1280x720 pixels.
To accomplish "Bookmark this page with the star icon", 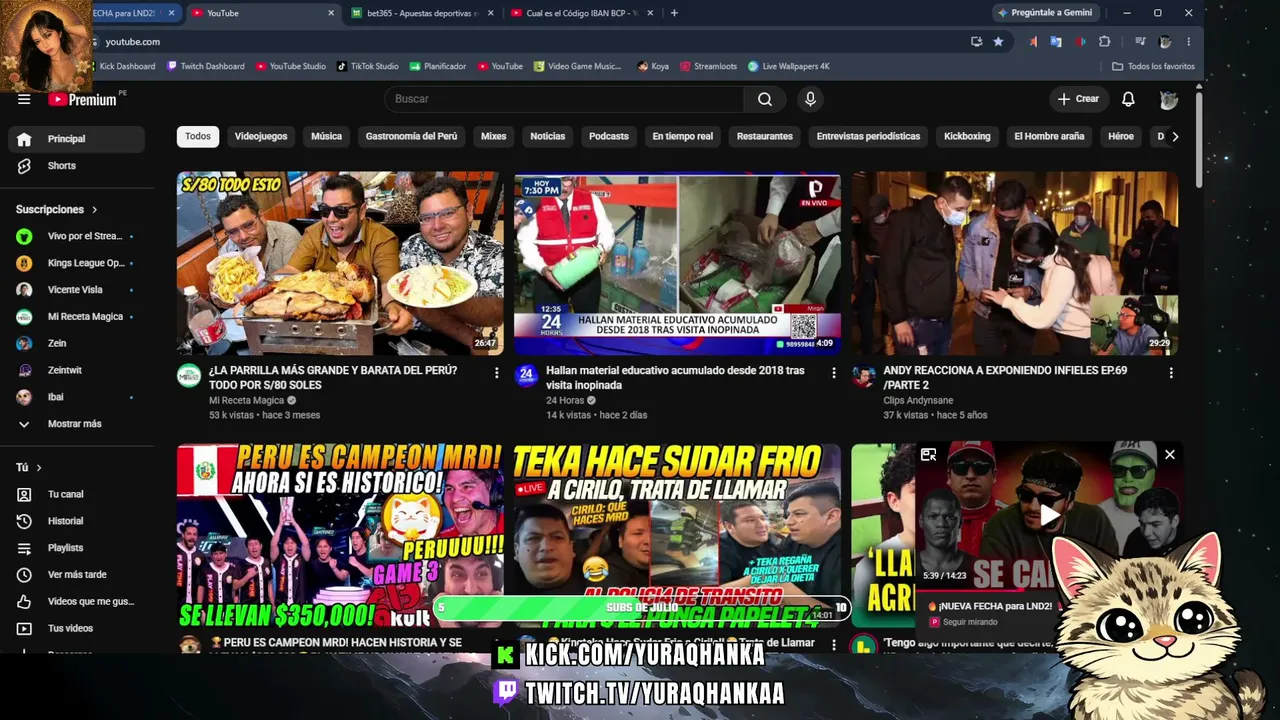I will 998,42.
